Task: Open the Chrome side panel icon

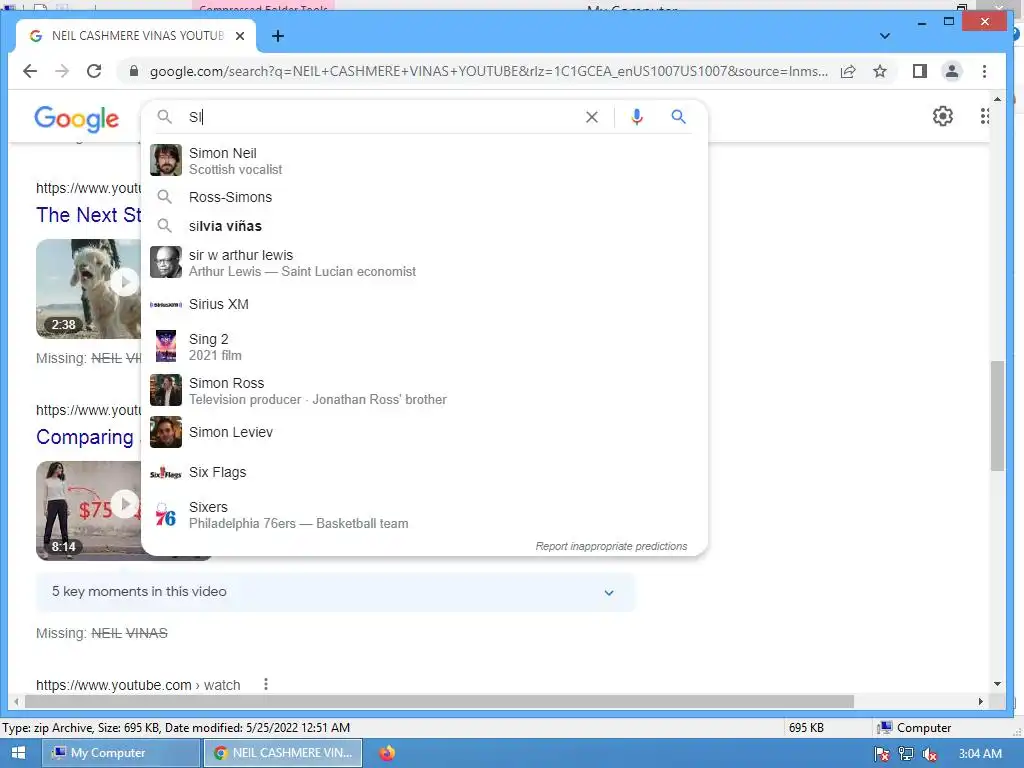Action: (x=920, y=71)
